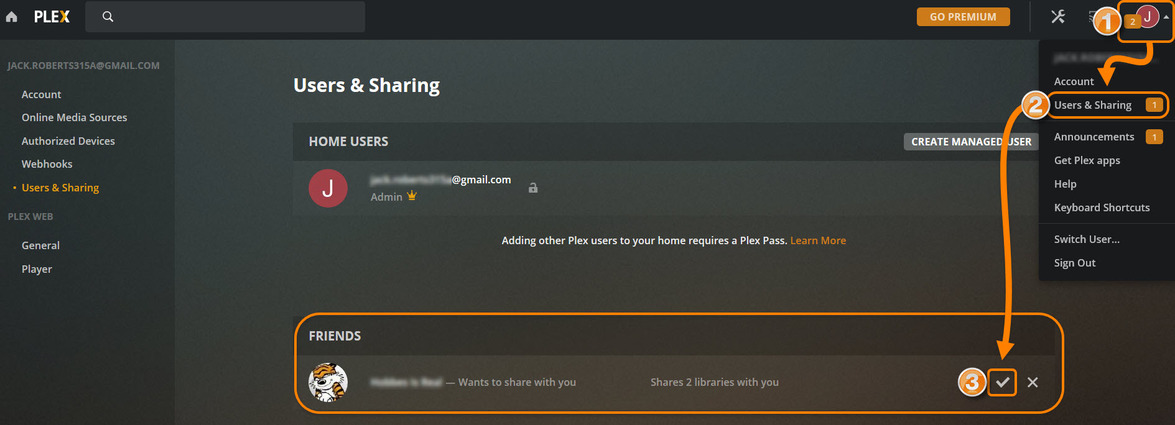Image resolution: width=1175 pixels, height=425 pixels.
Task: Open the Learn More link
Action: 818,241
